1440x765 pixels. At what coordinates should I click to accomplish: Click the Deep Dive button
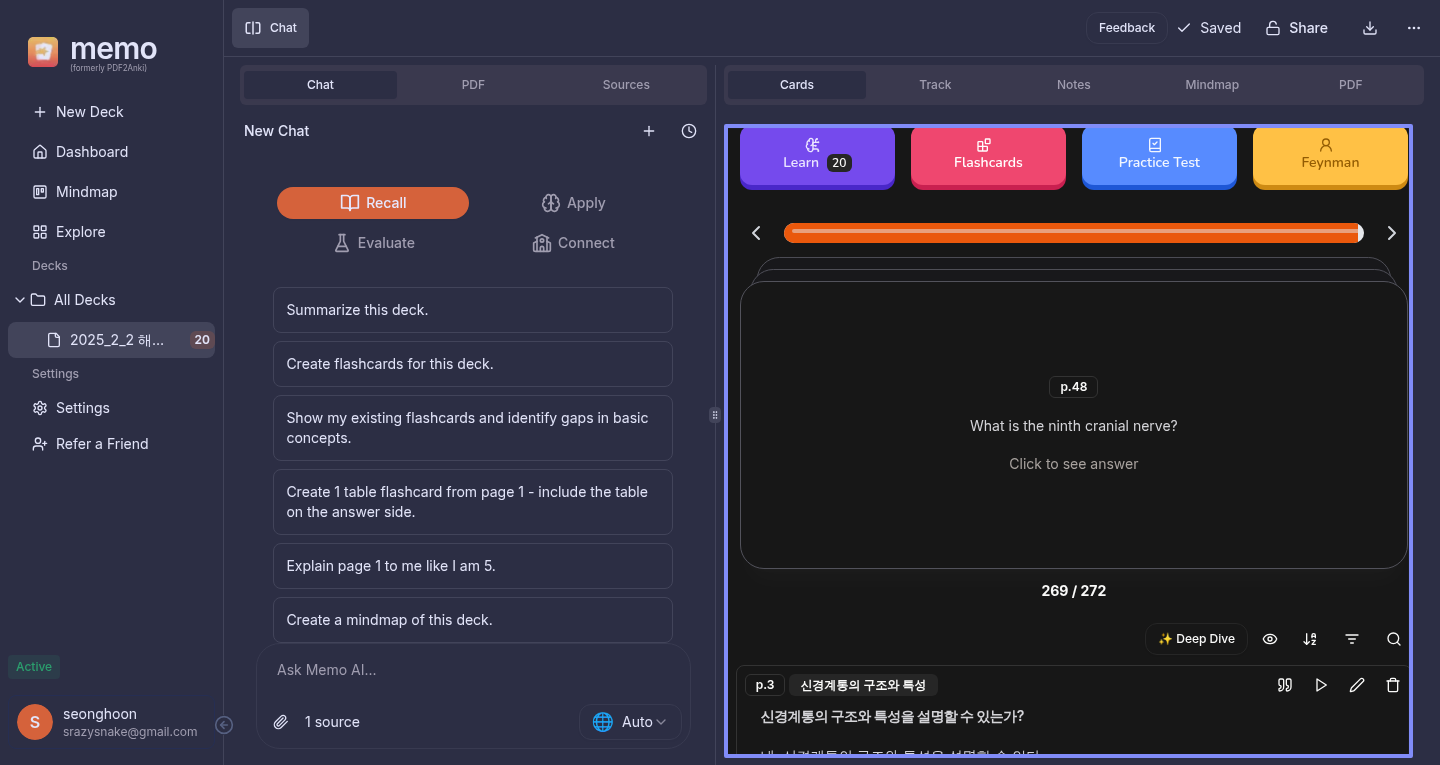coord(1196,639)
